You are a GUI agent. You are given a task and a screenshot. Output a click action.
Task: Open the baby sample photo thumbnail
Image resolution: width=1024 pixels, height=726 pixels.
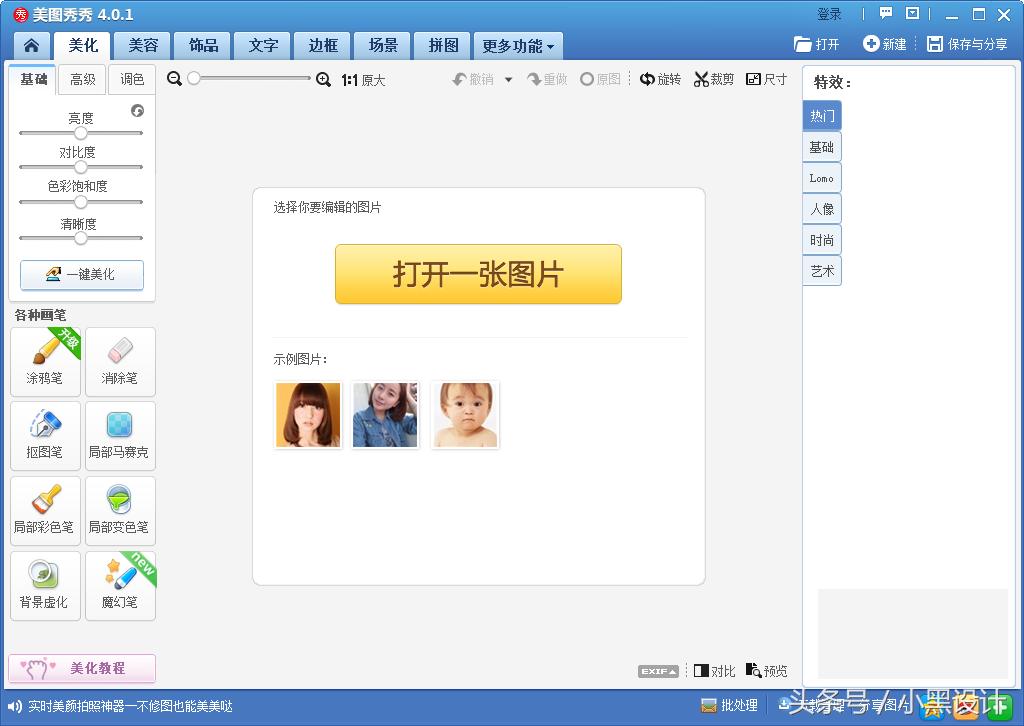click(464, 414)
